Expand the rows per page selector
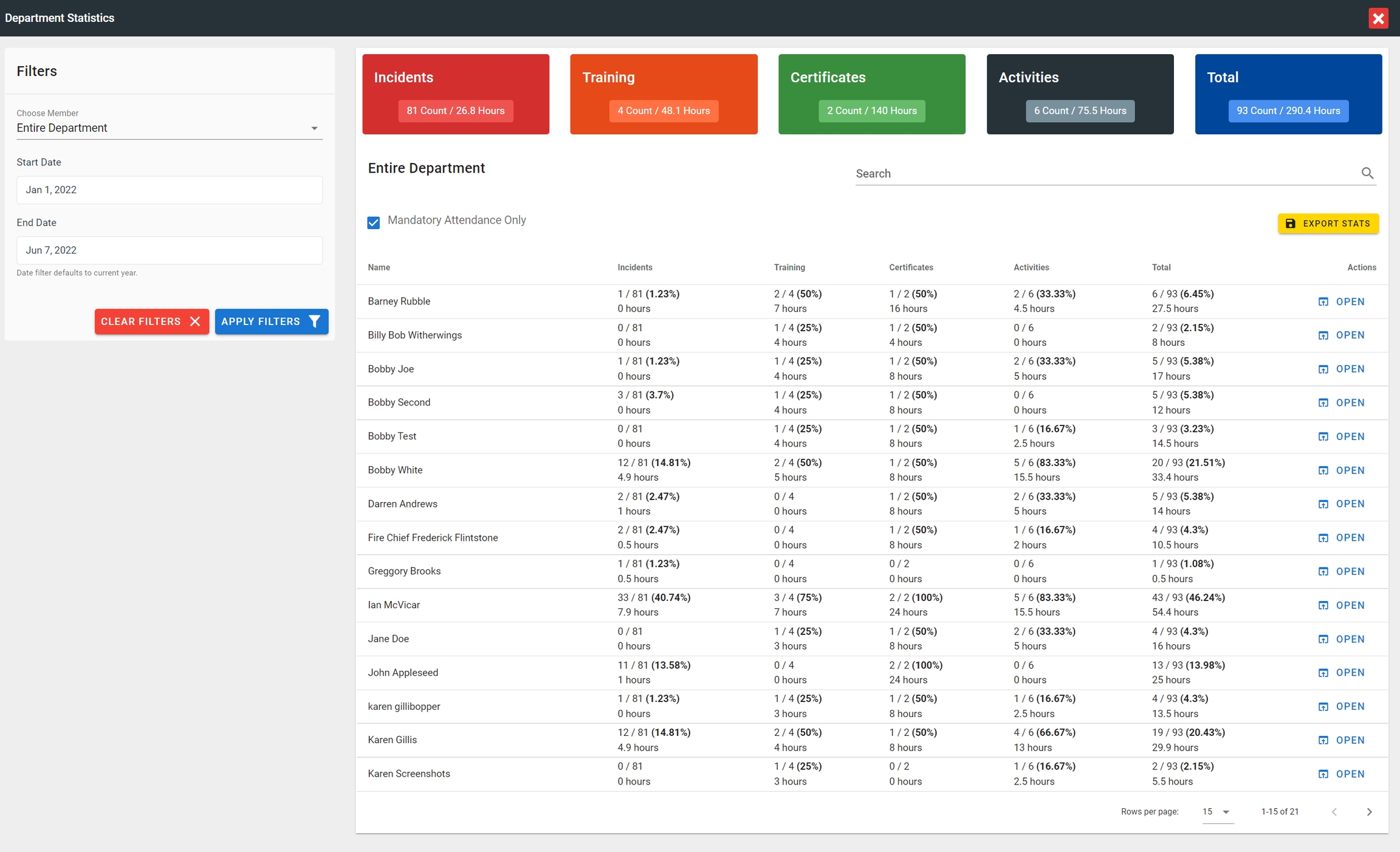 tap(1217, 812)
